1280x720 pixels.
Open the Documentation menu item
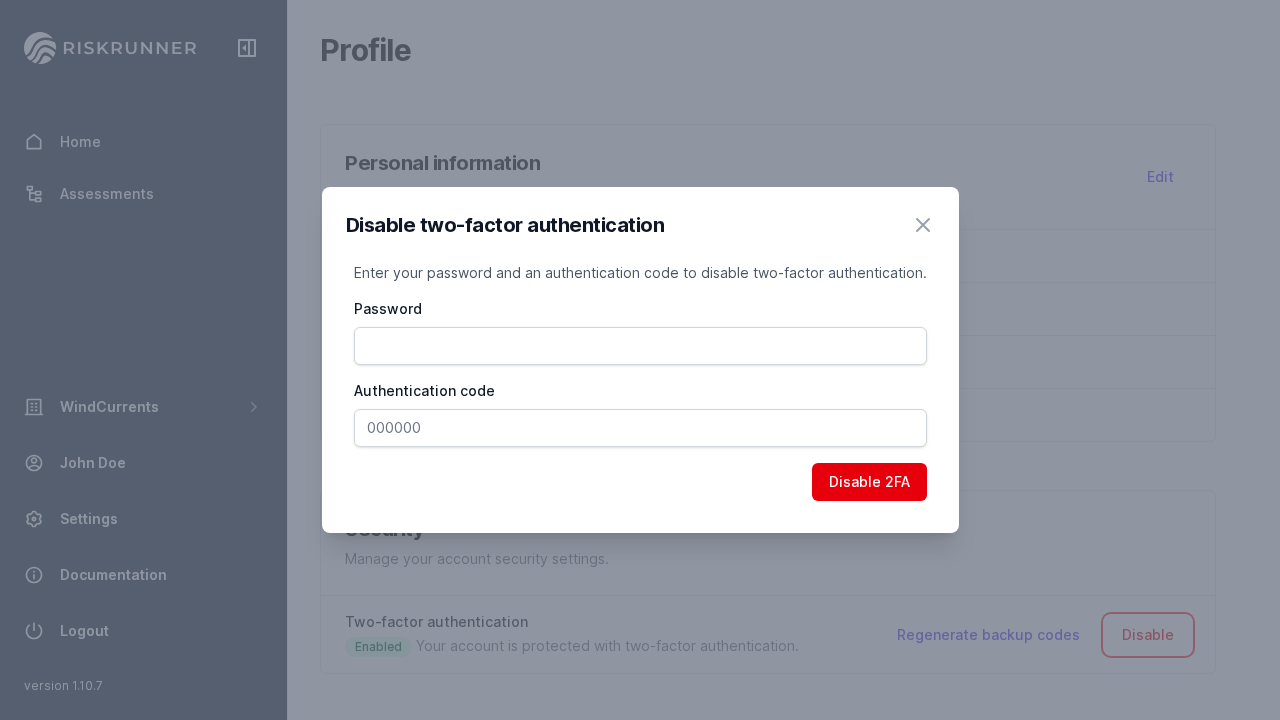tap(113, 575)
